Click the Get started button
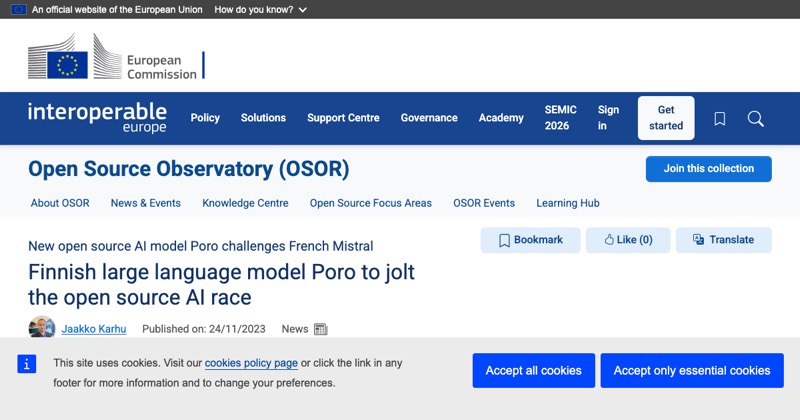800x420 pixels. (x=666, y=118)
